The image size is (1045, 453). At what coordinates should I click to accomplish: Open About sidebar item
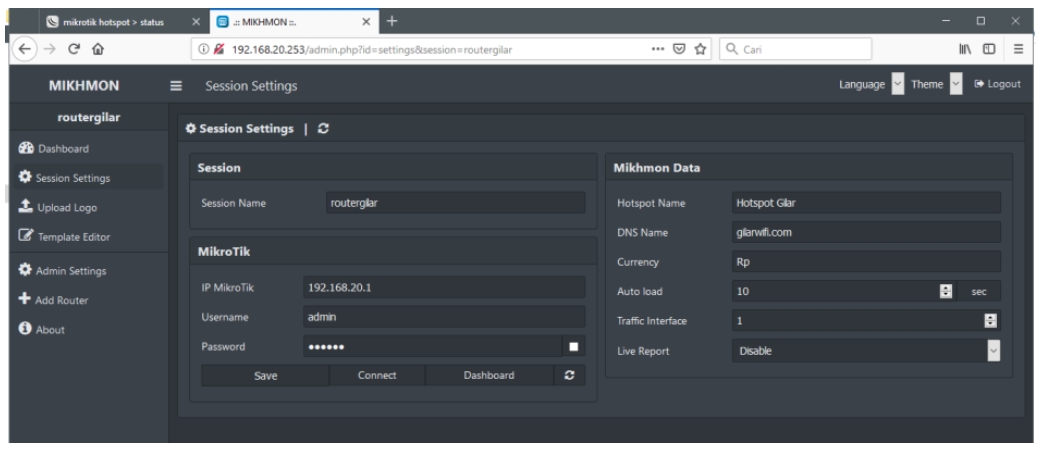[x=88, y=329]
